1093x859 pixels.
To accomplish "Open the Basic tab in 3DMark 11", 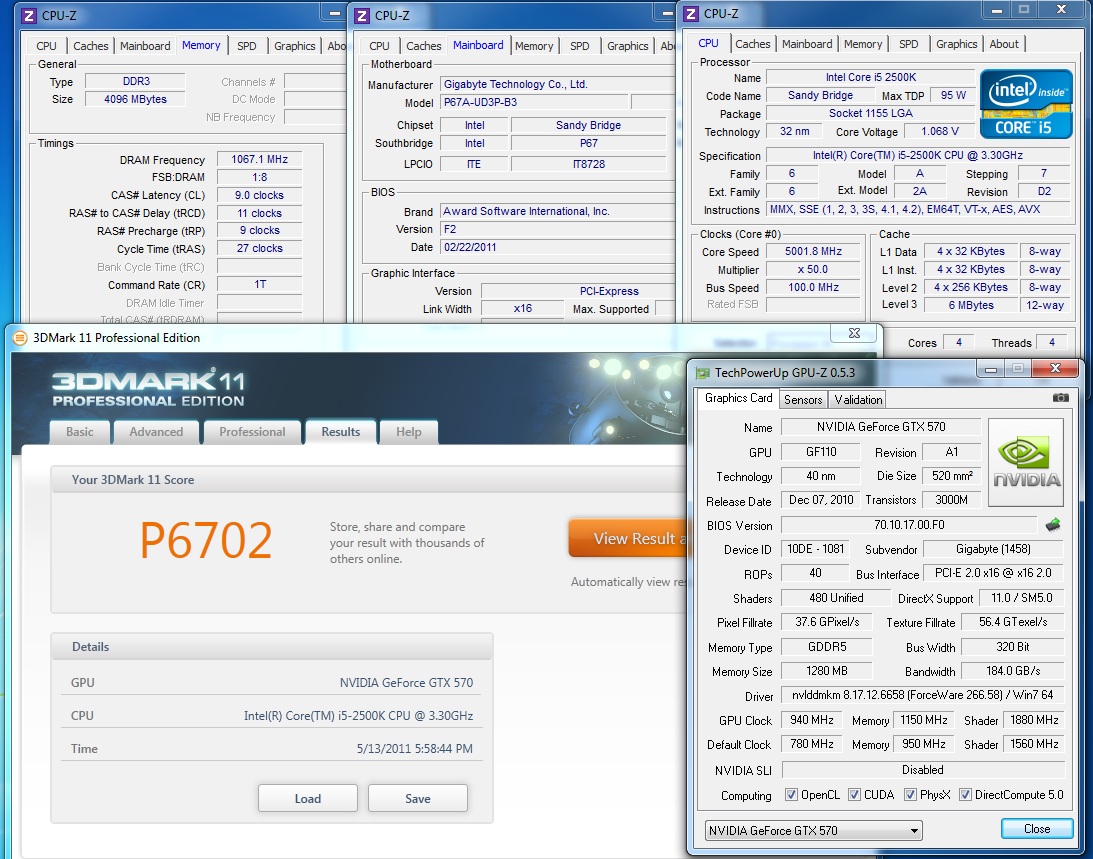I will point(79,432).
